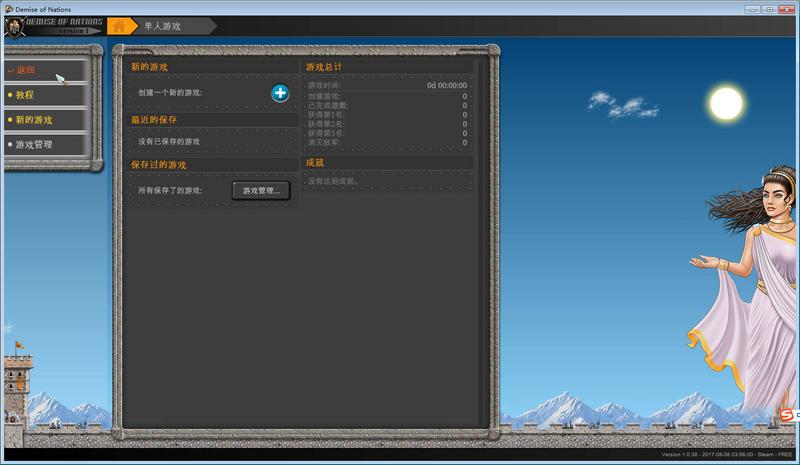Click the orange home icon in breadcrumb
Screen dimensions: 800x465
(x=122, y=26)
